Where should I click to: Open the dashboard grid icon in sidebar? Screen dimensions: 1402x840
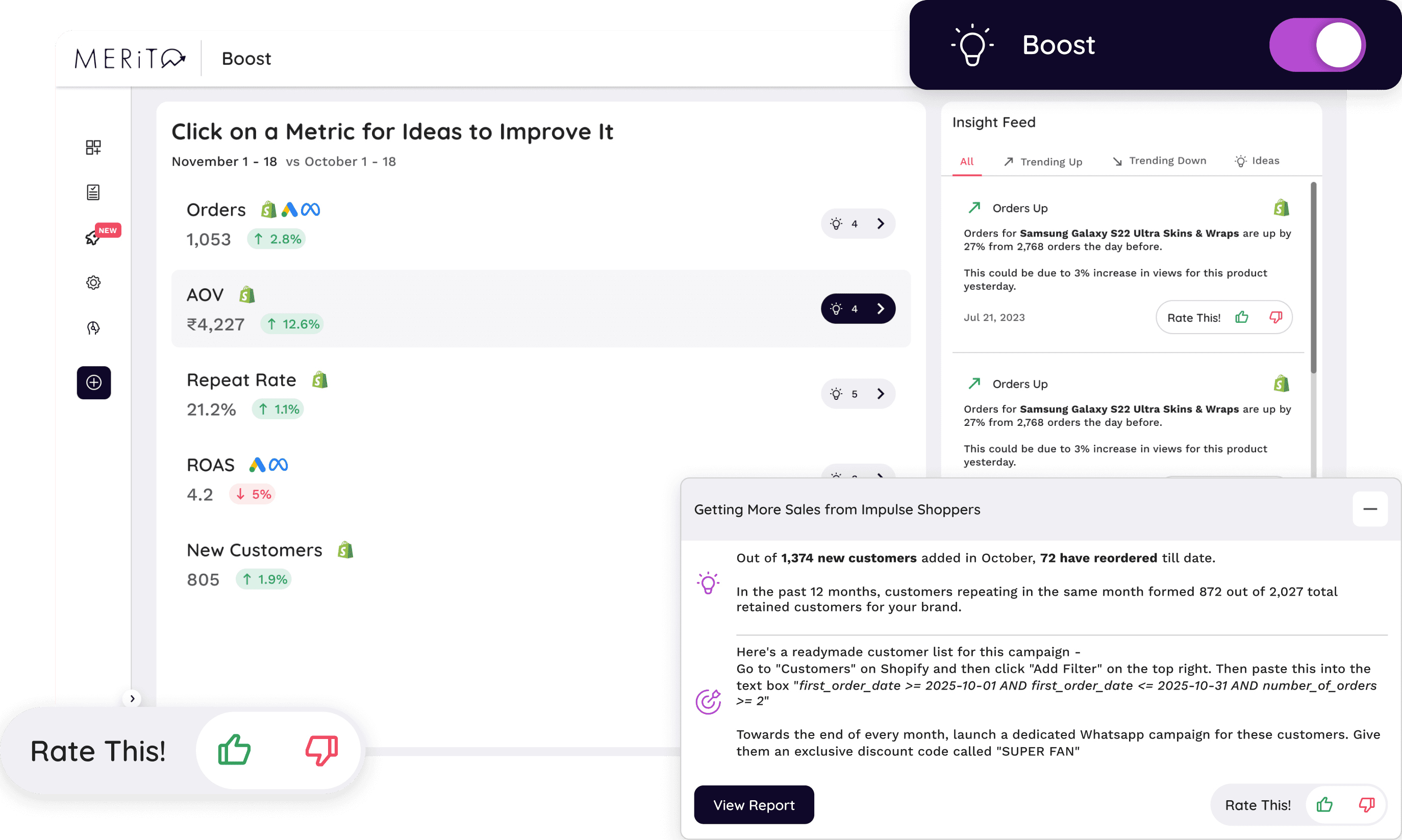(93, 148)
